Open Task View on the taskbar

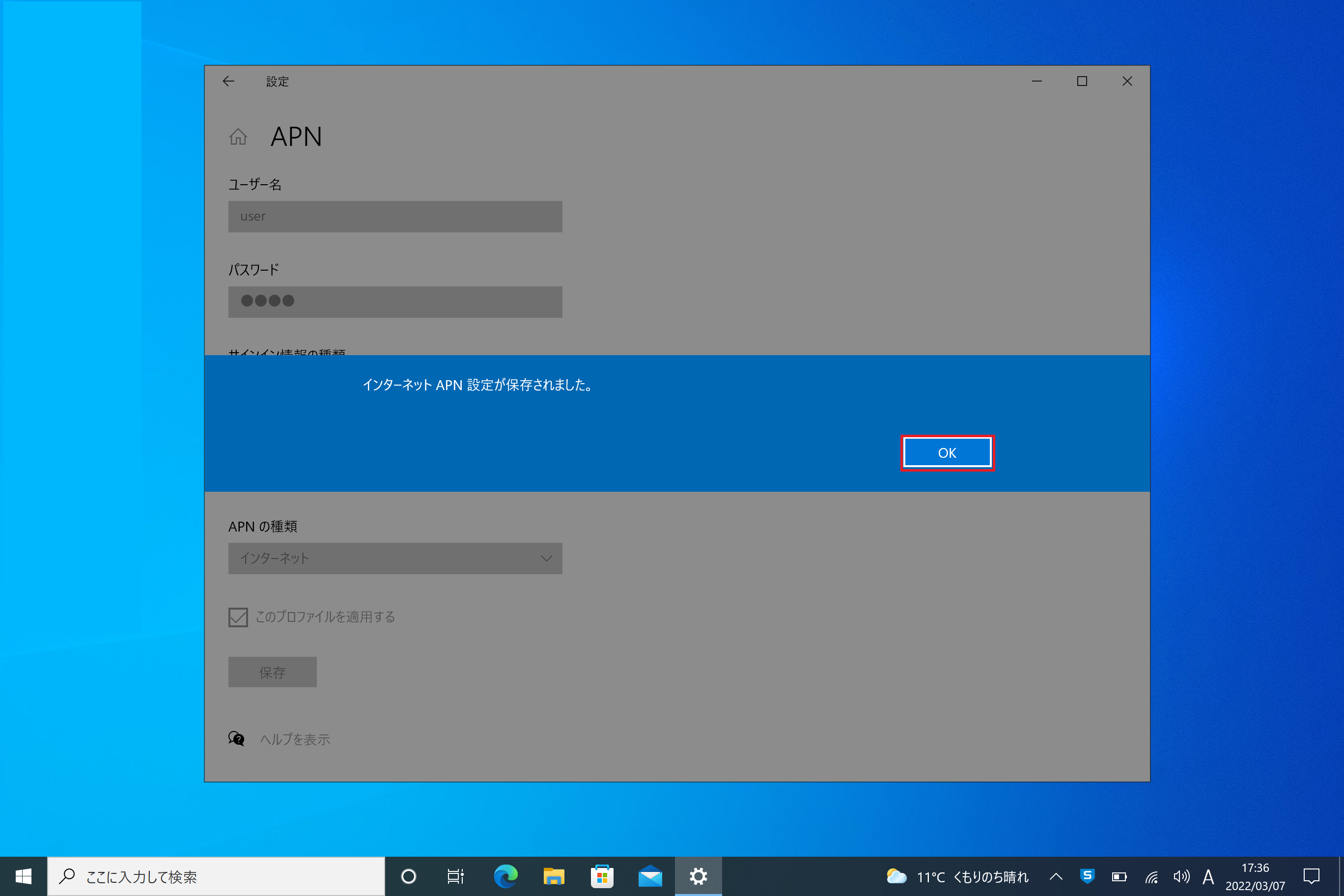[x=455, y=876]
